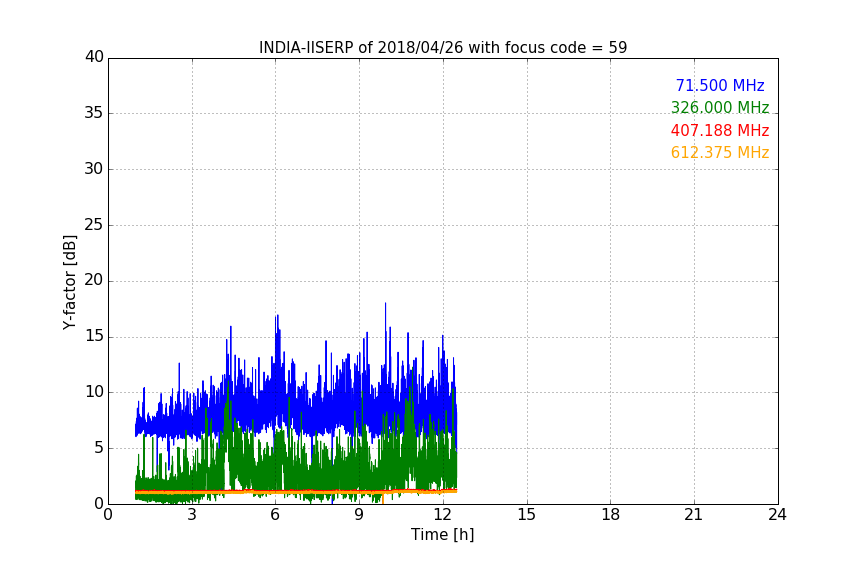This screenshot has width=864, height=576.
Task: Click the y-axis tick value 5
Action: point(99,448)
